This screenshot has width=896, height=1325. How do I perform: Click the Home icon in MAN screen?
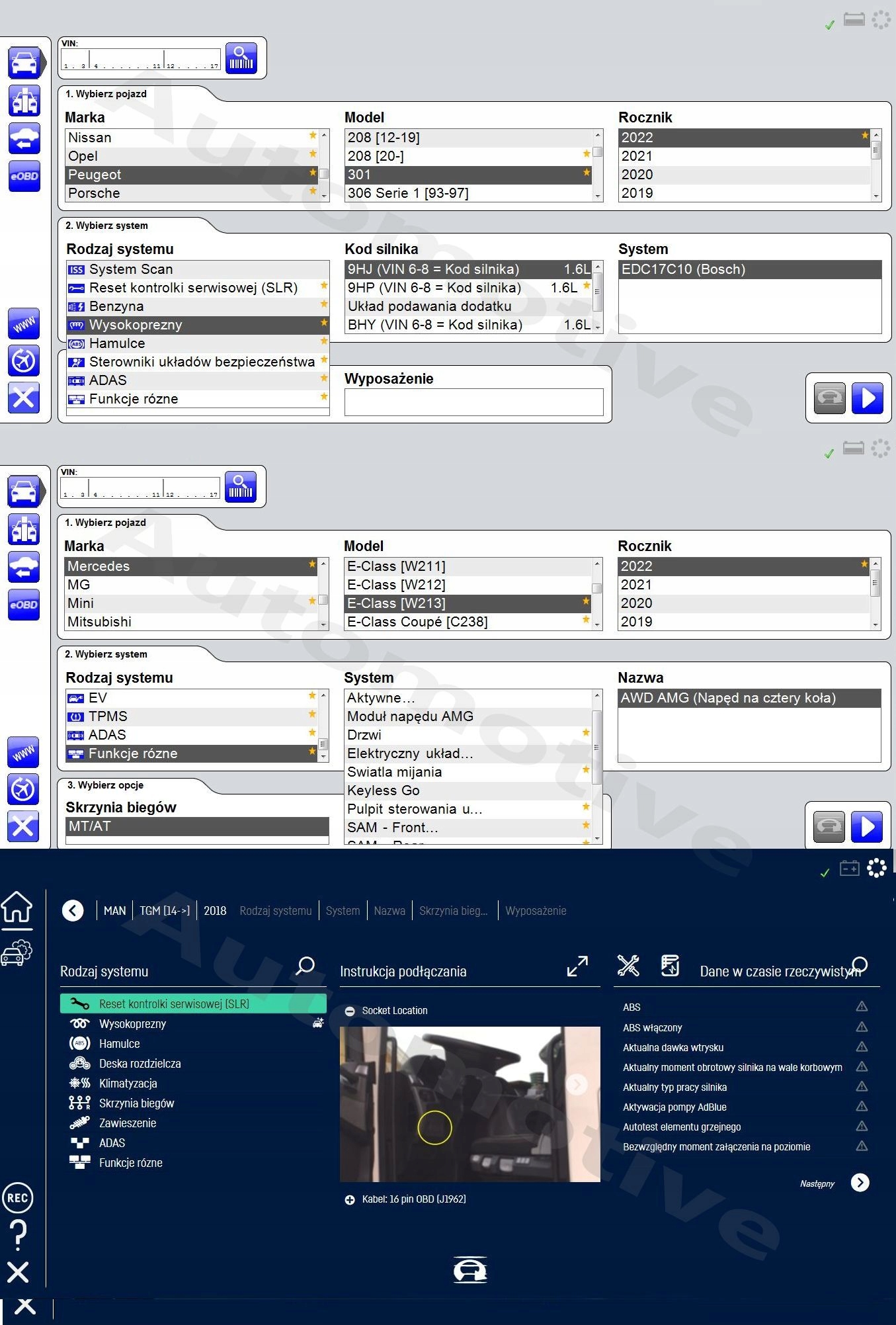(17, 908)
